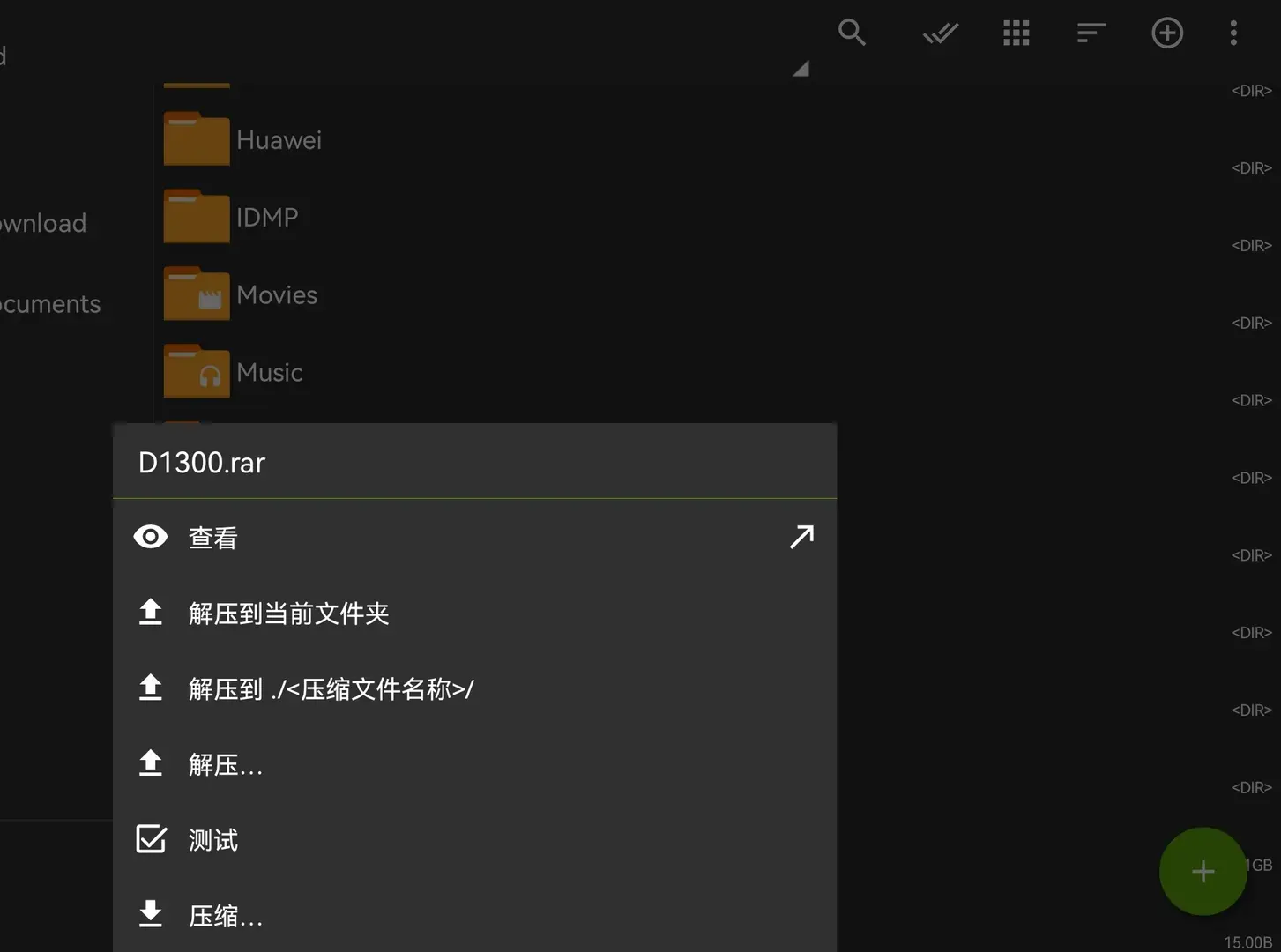Click the checkbox icon beside 测试
1281x952 pixels.
tap(151, 839)
